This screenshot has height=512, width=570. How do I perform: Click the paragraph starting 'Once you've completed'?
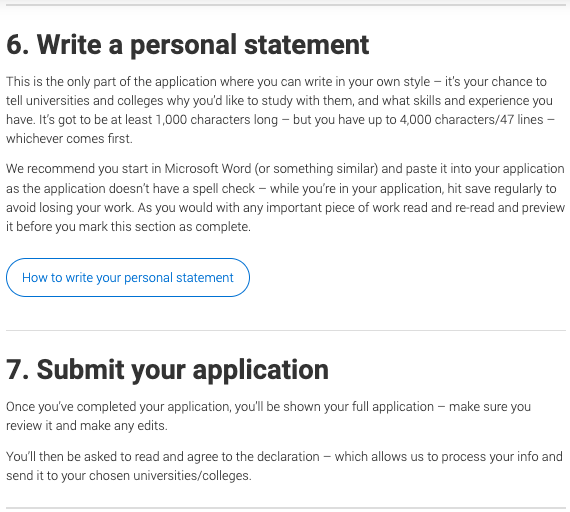[268, 416]
